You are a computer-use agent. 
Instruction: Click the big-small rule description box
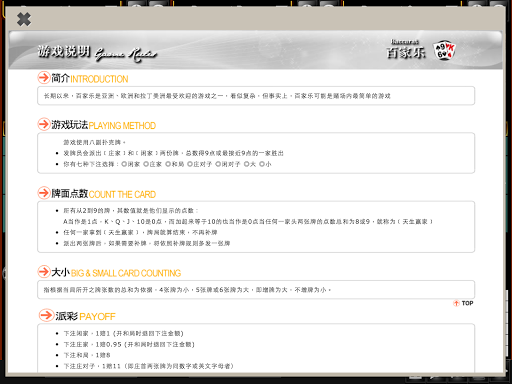pos(256,290)
